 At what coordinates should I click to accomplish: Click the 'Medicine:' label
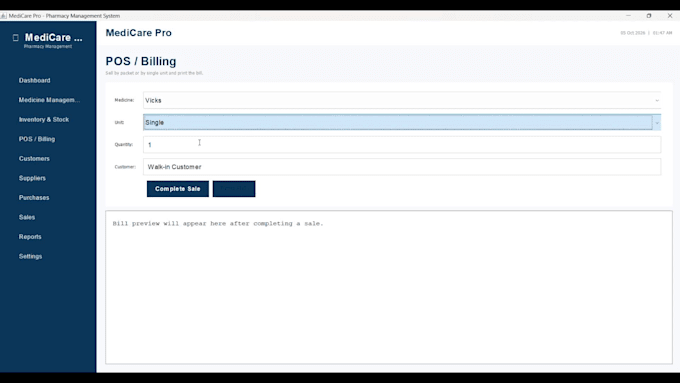[124, 100]
